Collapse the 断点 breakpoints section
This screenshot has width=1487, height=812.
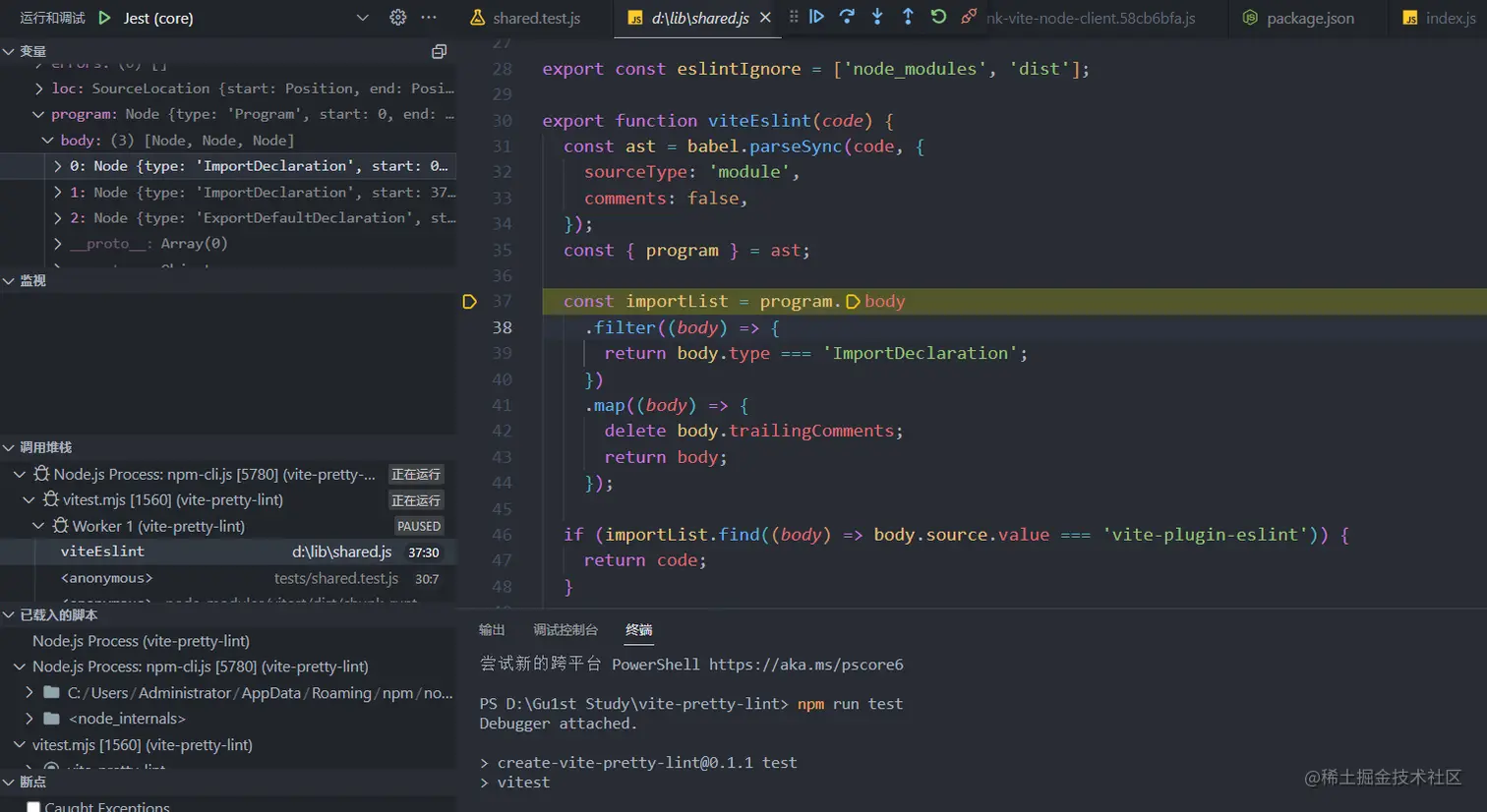click(9, 783)
